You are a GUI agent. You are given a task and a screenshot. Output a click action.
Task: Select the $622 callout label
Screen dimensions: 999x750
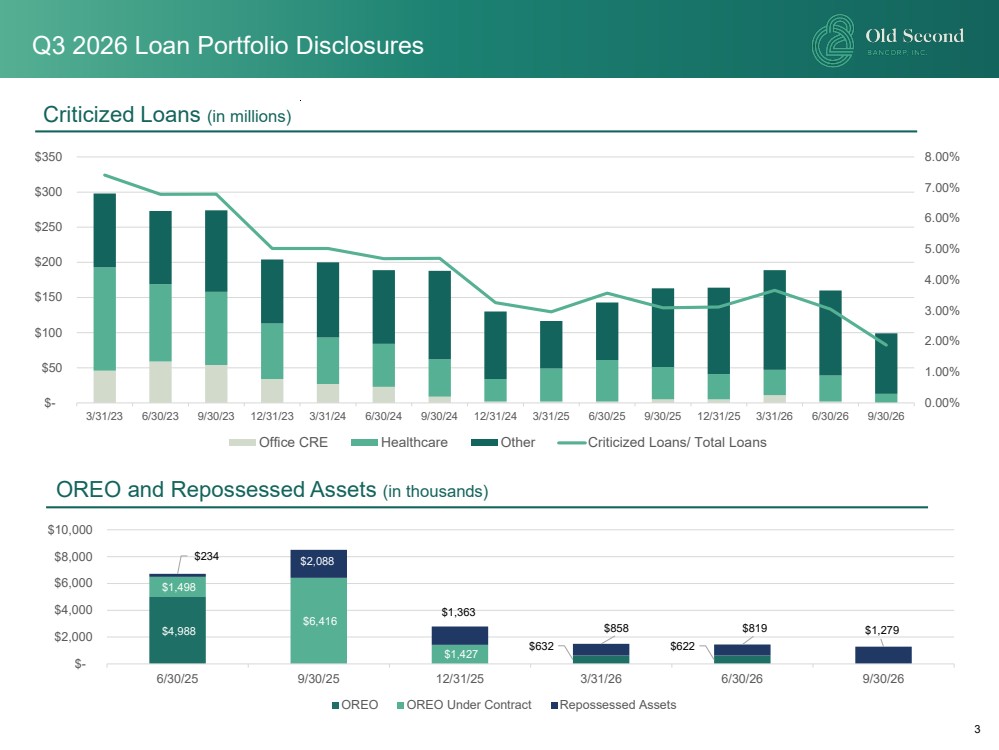tap(682, 646)
